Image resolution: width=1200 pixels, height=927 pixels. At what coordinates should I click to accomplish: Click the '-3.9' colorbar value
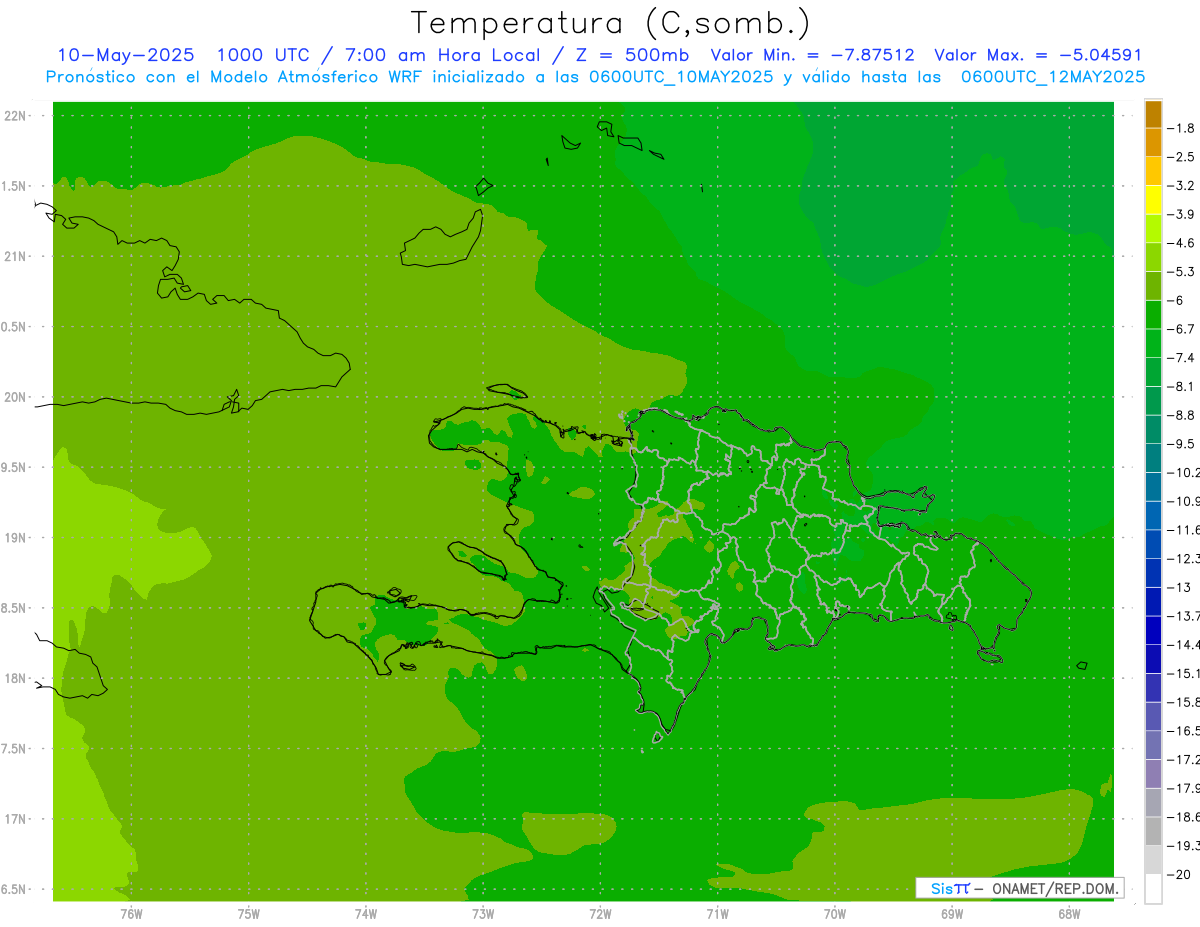[x=1183, y=214]
